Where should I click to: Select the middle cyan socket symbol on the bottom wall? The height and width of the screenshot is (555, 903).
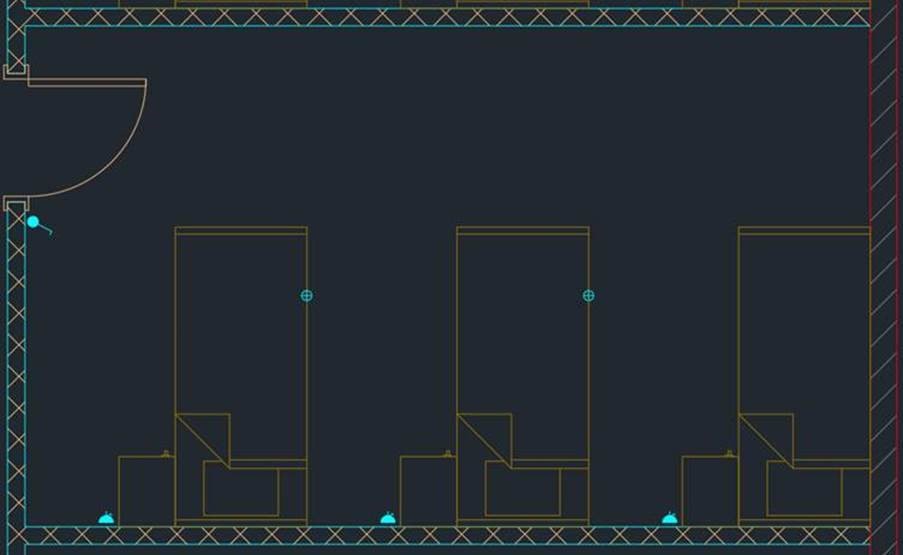click(x=388, y=518)
